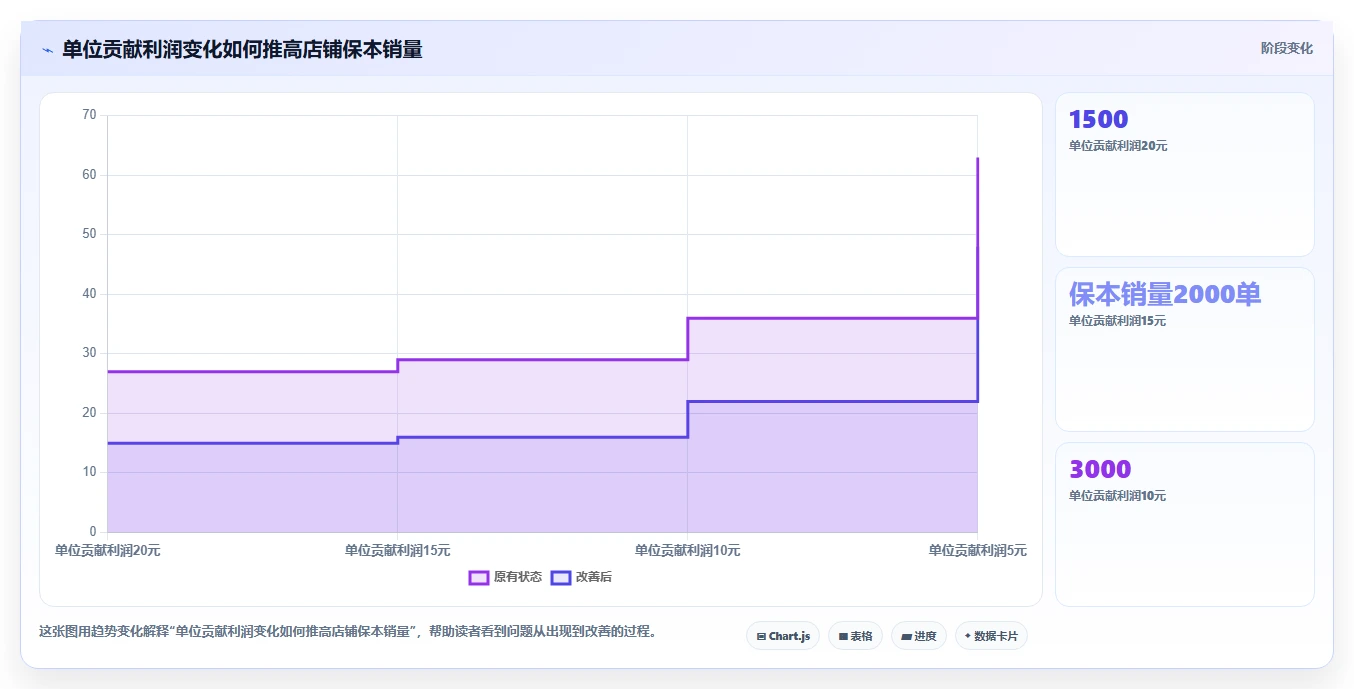Select the 数据卡片 tag

pos(991,636)
